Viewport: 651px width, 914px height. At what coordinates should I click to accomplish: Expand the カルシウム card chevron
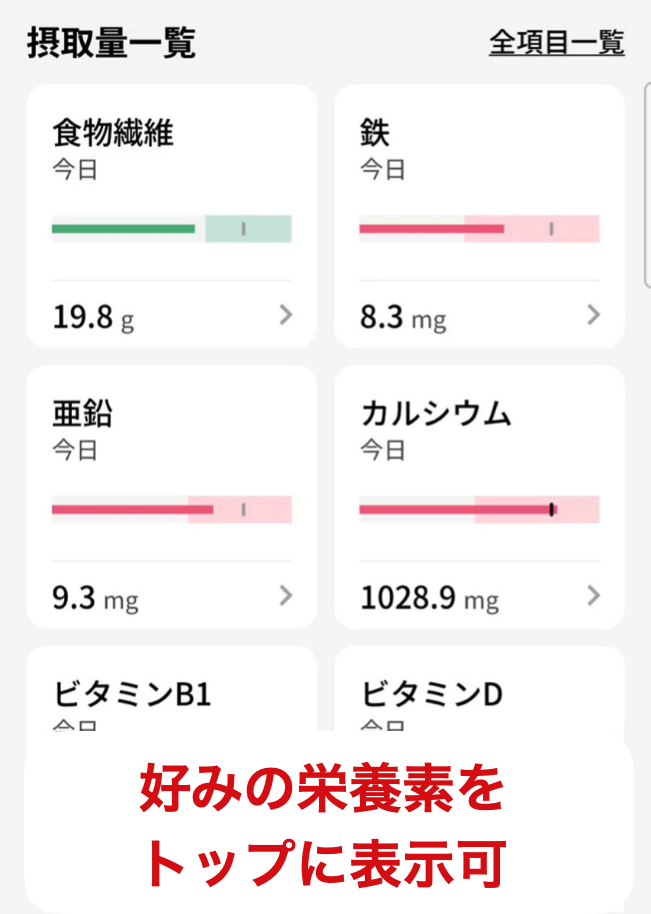[594, 596]
